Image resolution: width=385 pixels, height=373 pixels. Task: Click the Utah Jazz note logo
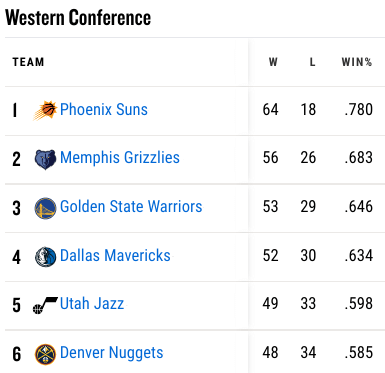point(45,305)
